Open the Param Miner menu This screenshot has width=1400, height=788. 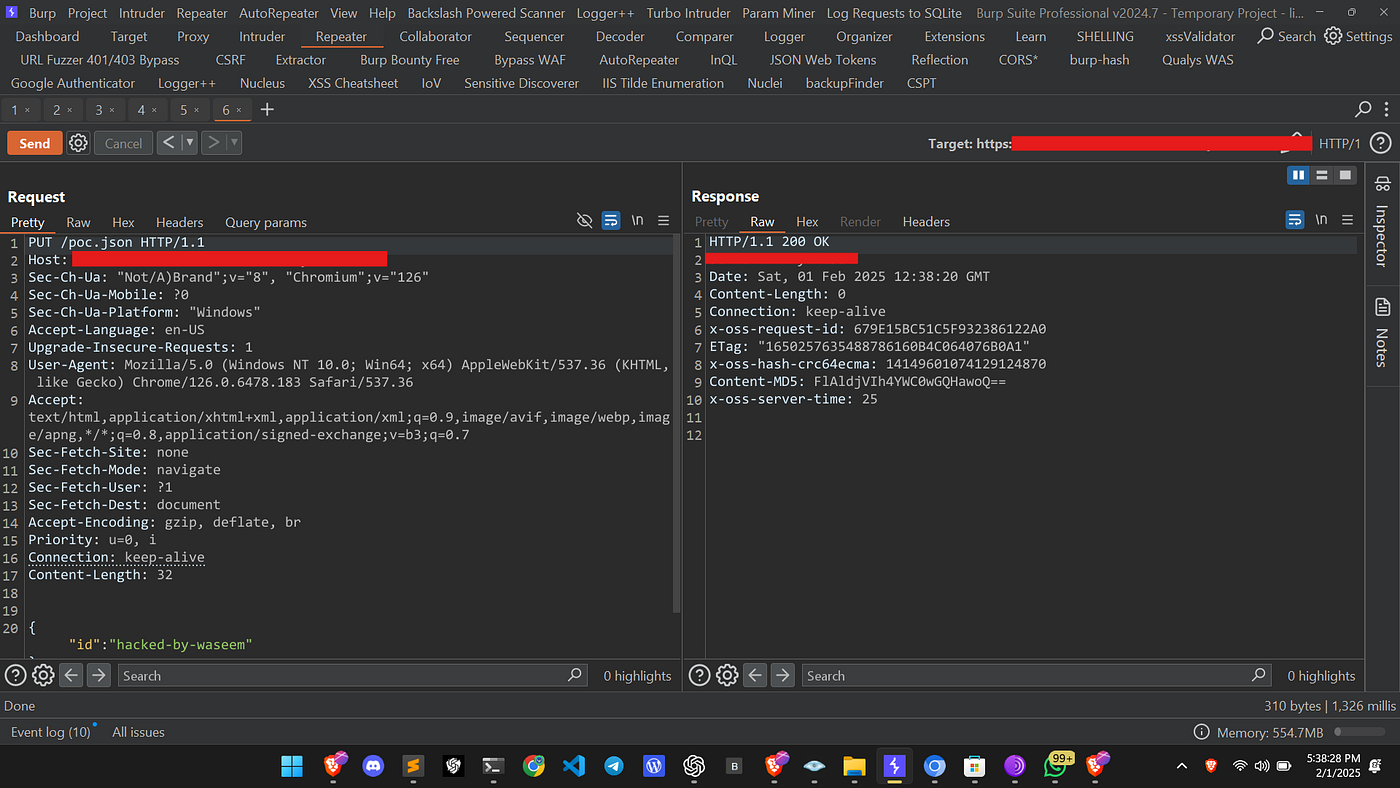[x=779, y=13]
